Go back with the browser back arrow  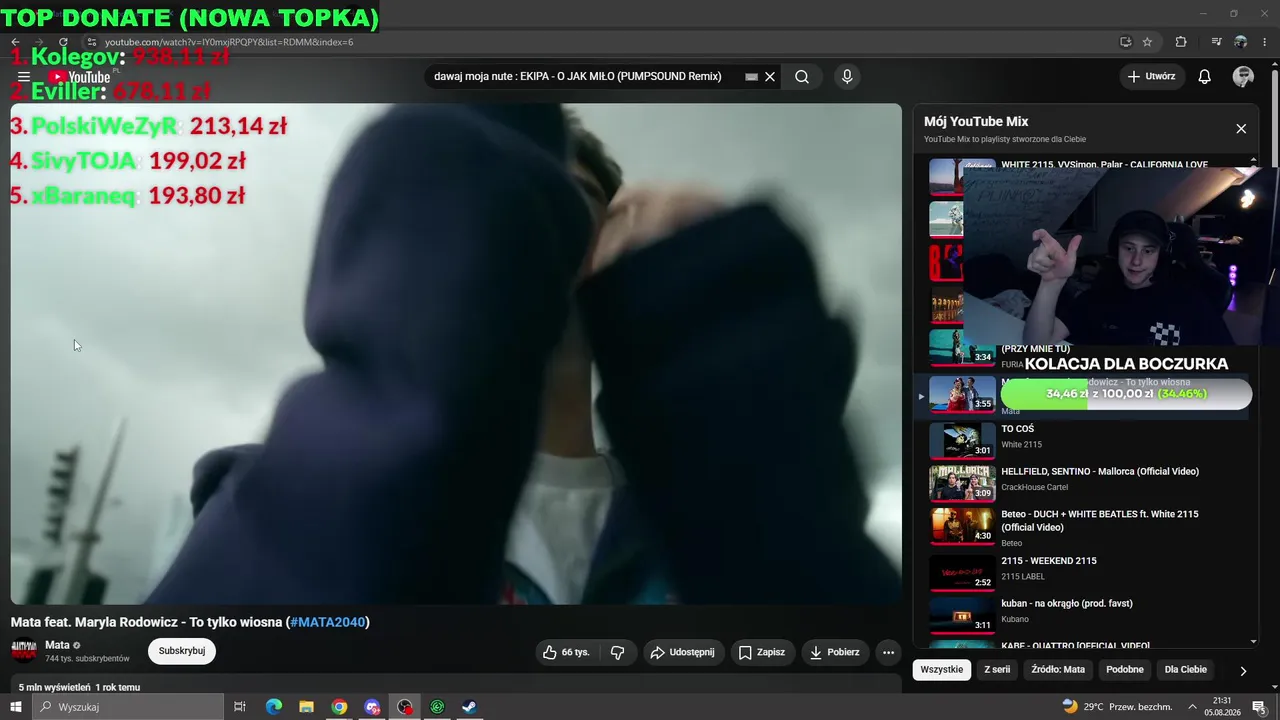tap(15, 42)
